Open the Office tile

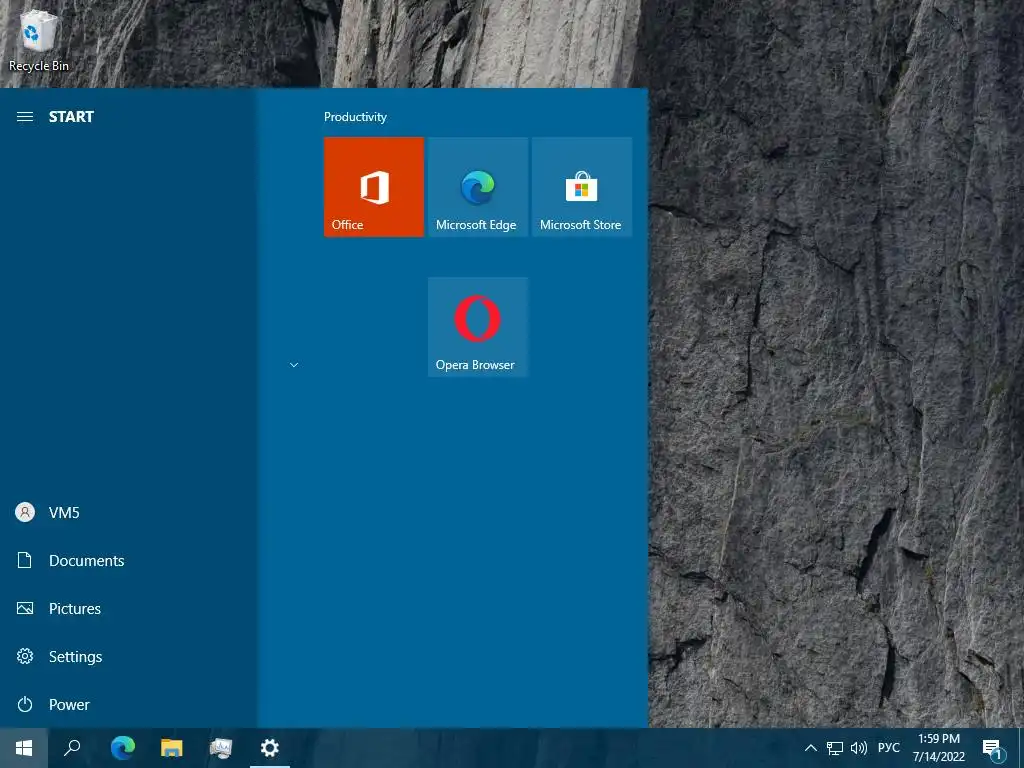point(374,187)
